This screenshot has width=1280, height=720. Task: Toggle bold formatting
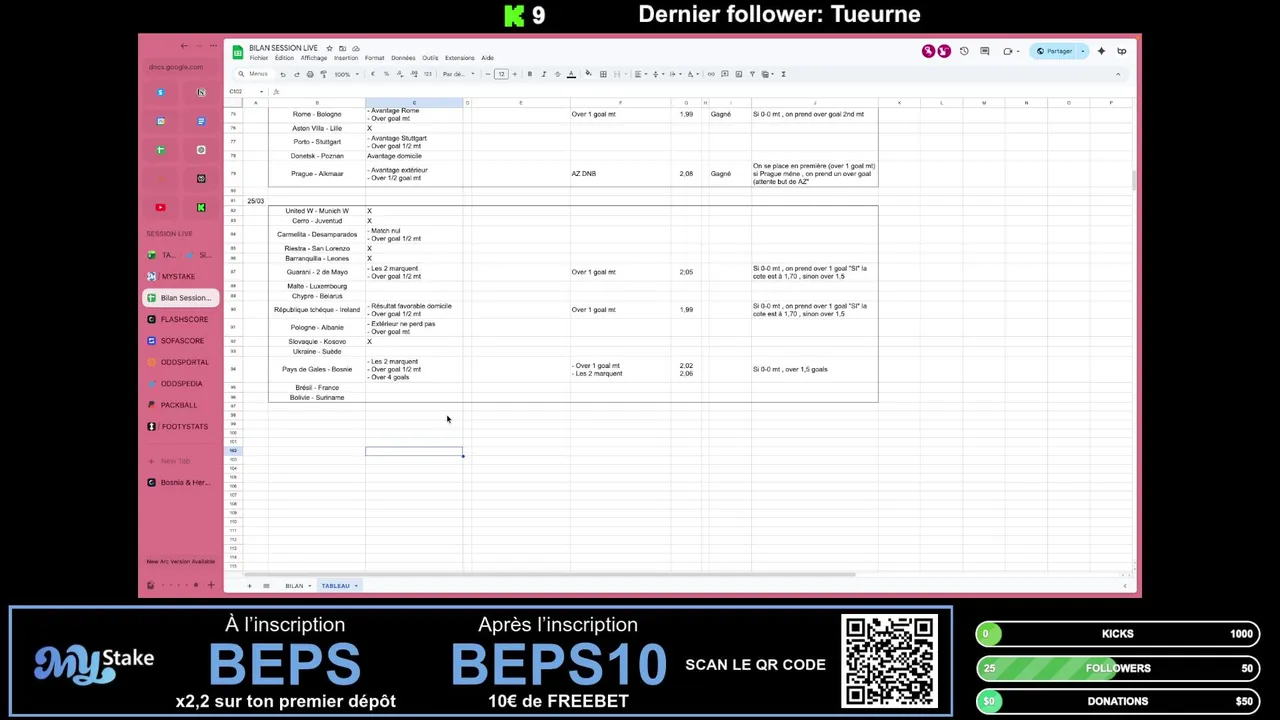click(530, 74)
